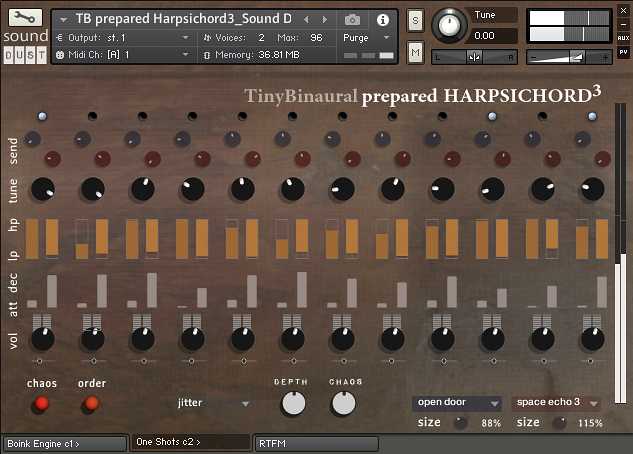Click the T letter of the DUST logo

[x=41, y=55]
